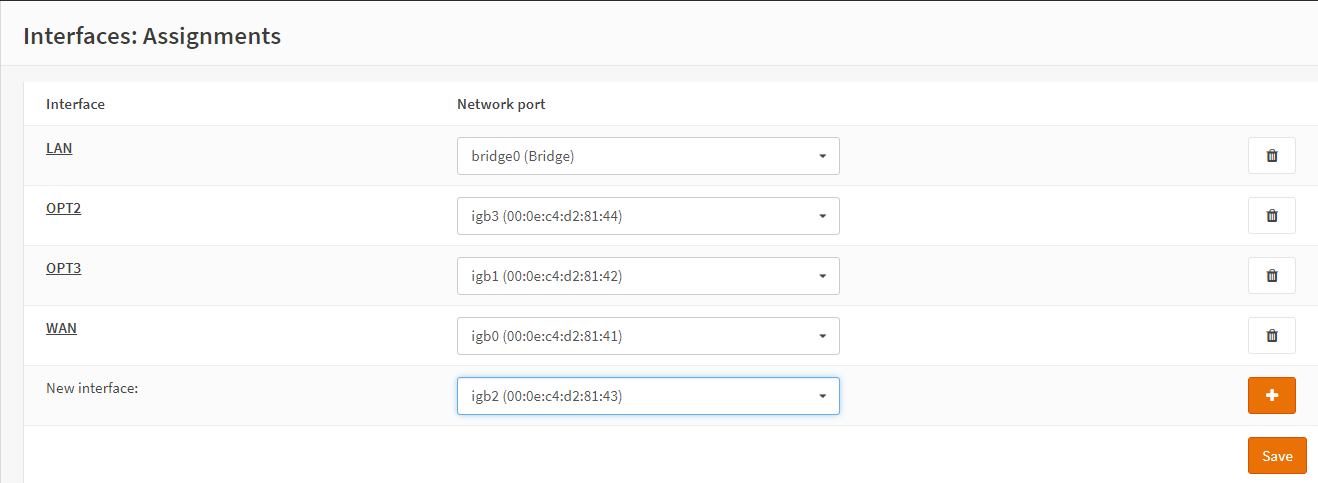The height and width of the screenshot is (483, 1318).
Task: Open the WAN interface link
Action: pyautogui.click(x=61, y=328)
